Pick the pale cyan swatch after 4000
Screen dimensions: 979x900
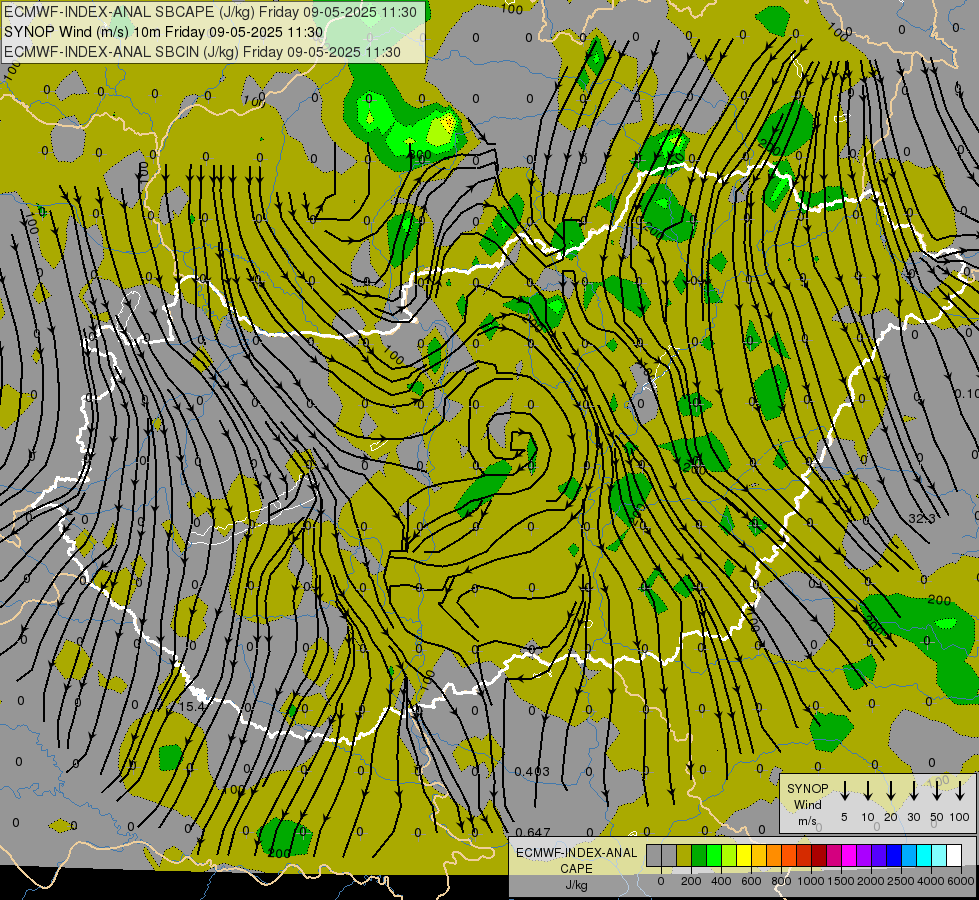[938, 855]
